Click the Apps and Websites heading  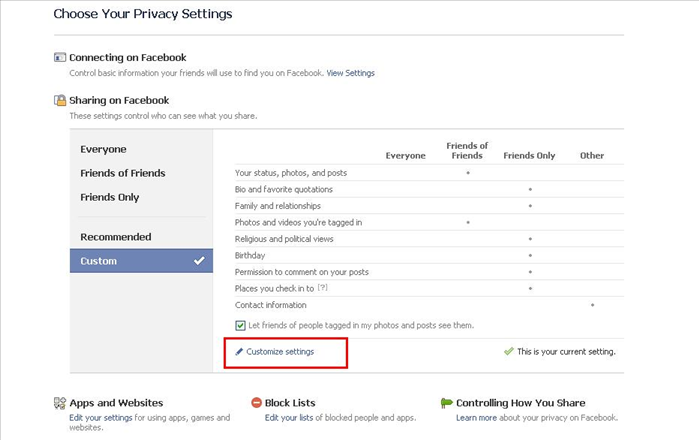click(116, 403)
